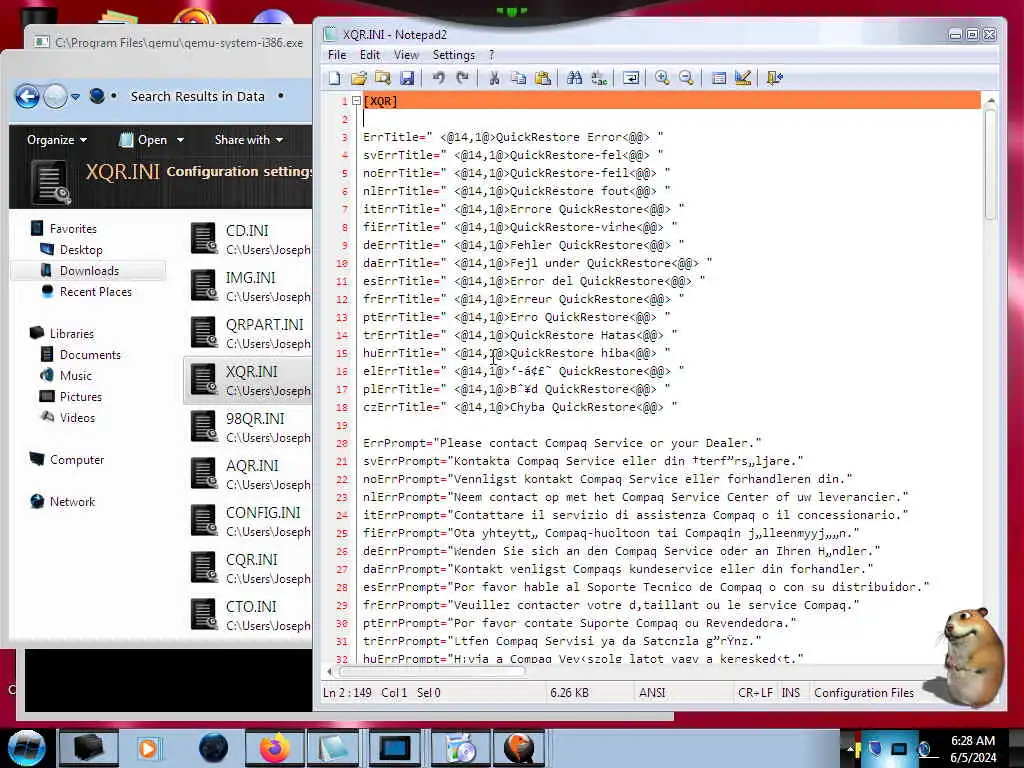Viewport: 1024px width, 768px height.
Task: Select Network in navigation pane
Action: point(72,501)
